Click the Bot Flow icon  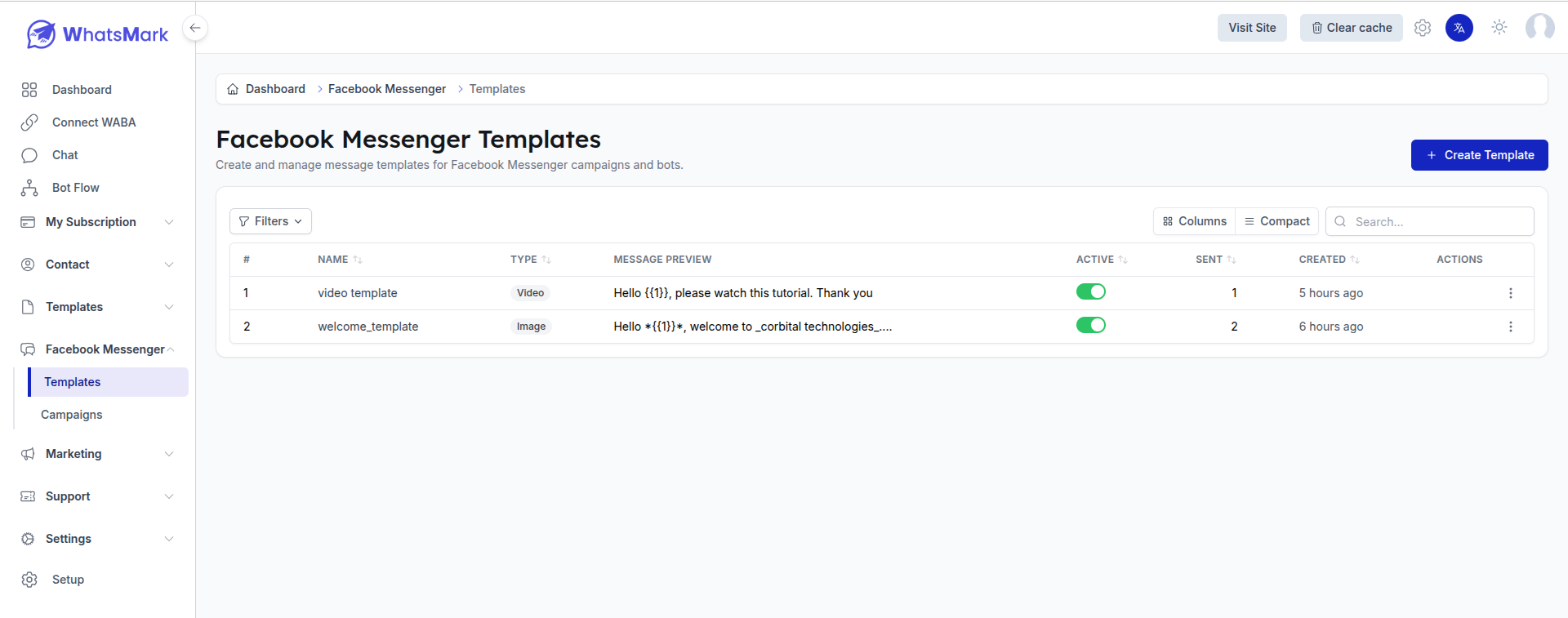tap(29, 188)
